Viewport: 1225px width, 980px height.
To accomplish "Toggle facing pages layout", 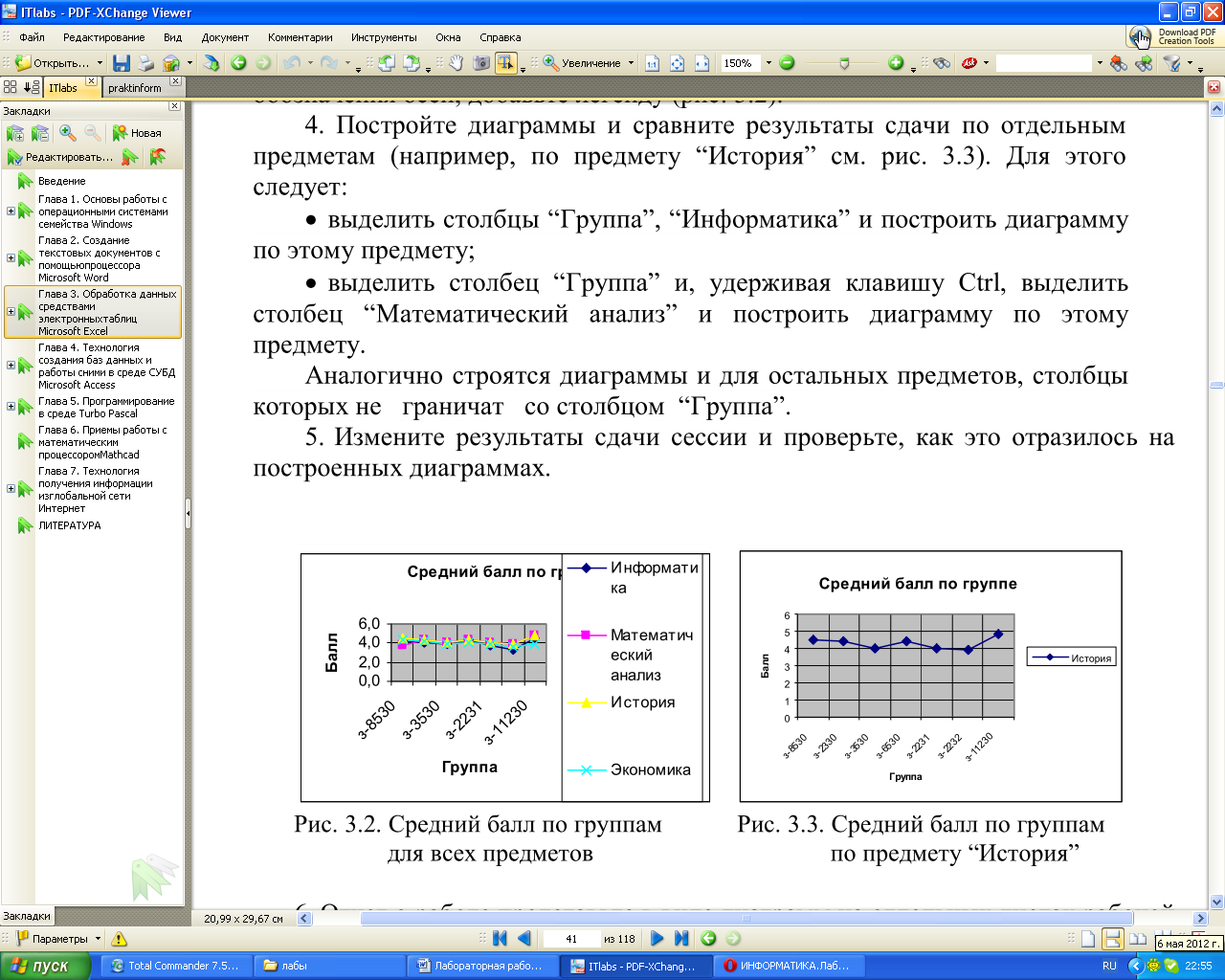I will click(1138, 939).
